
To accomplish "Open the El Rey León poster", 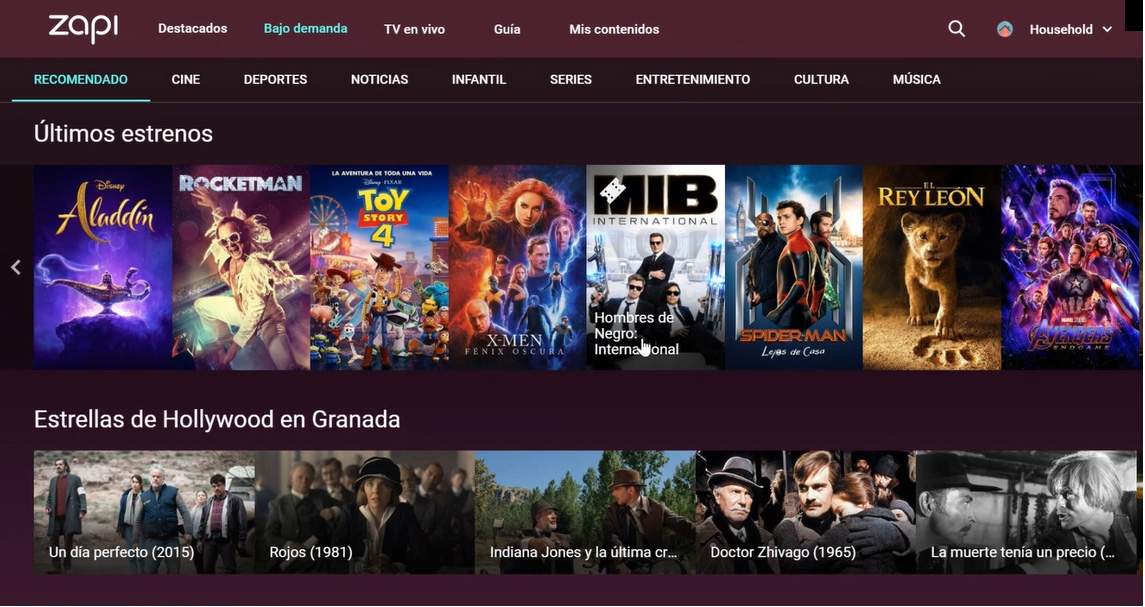I will pyautogui.click(x=932, y=267).
